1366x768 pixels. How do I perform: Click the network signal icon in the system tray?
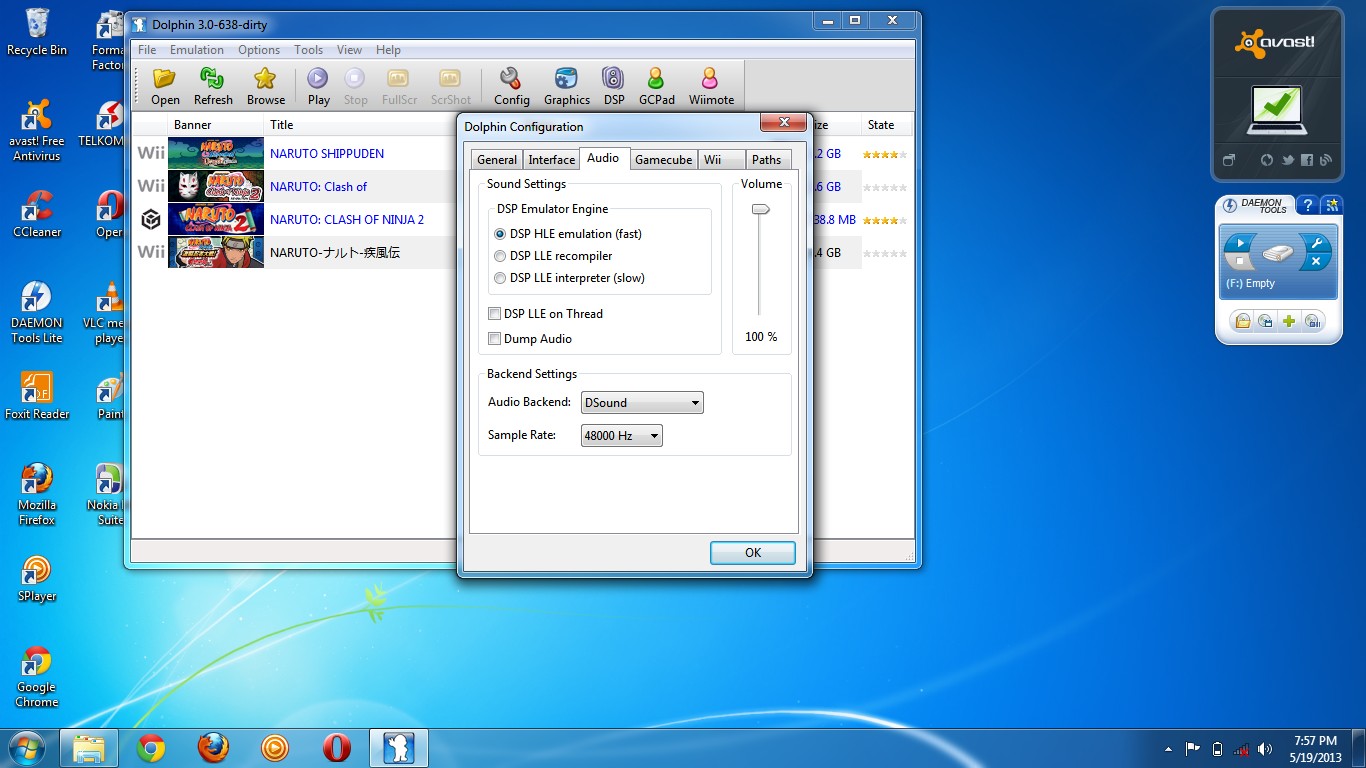coord(1241,749)
